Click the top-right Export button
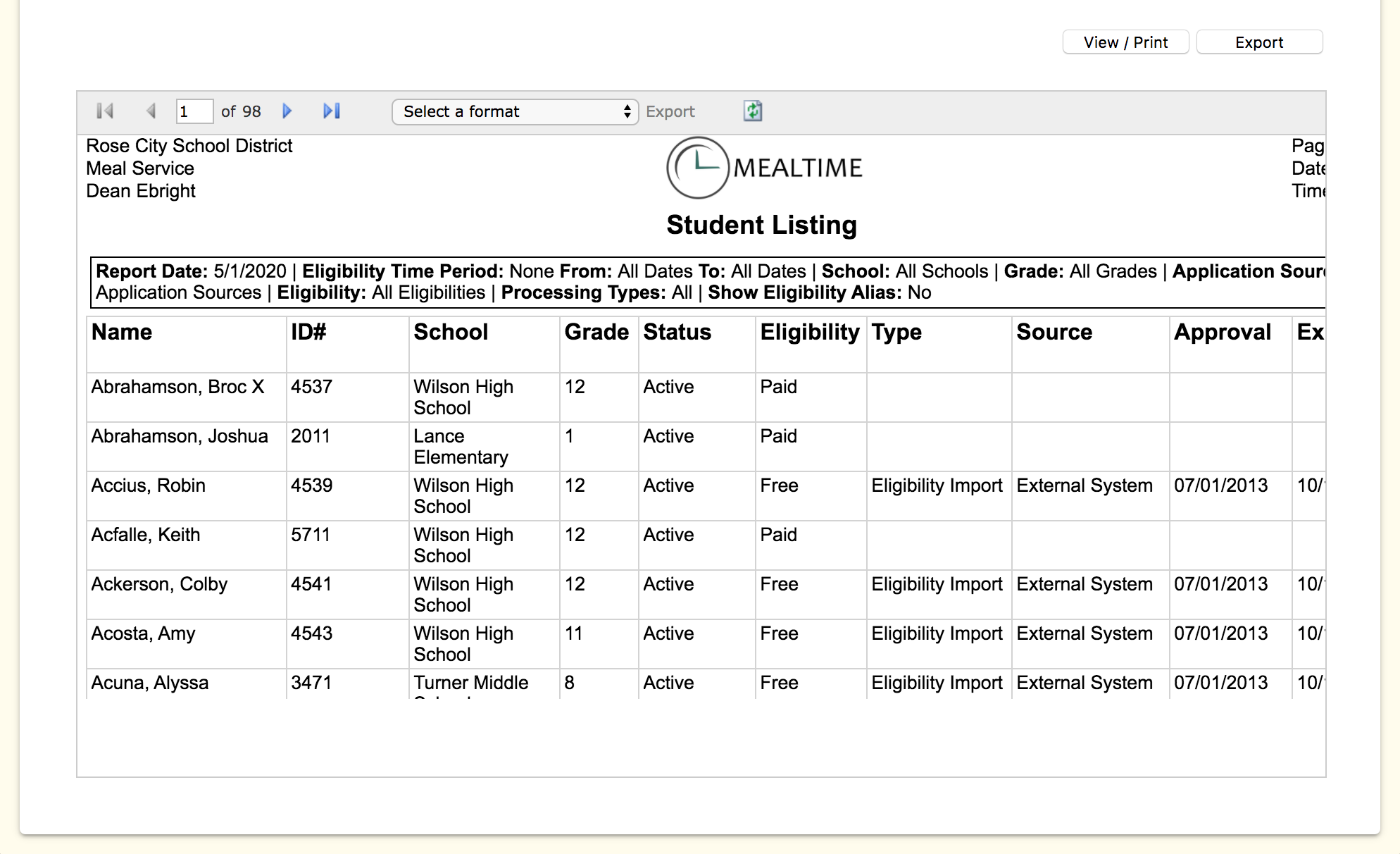 1258,42
